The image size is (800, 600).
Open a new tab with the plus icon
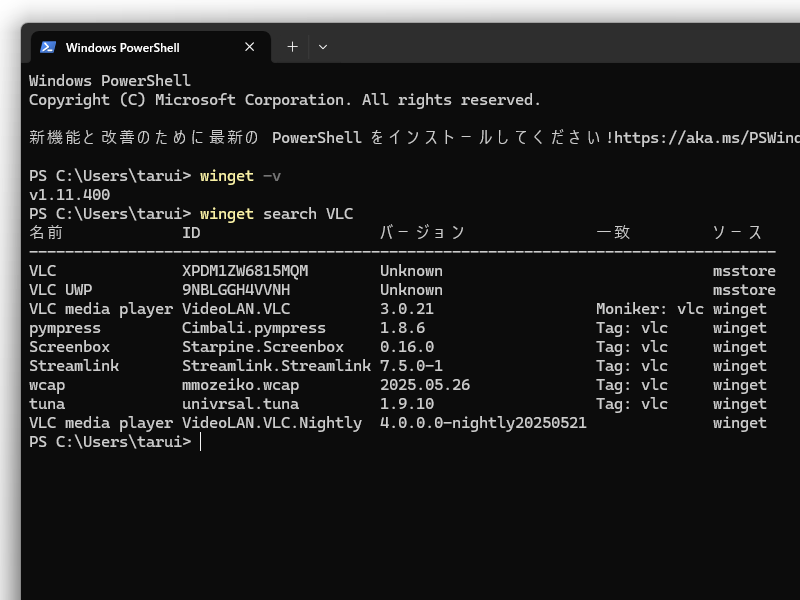[x=291, y=47]
